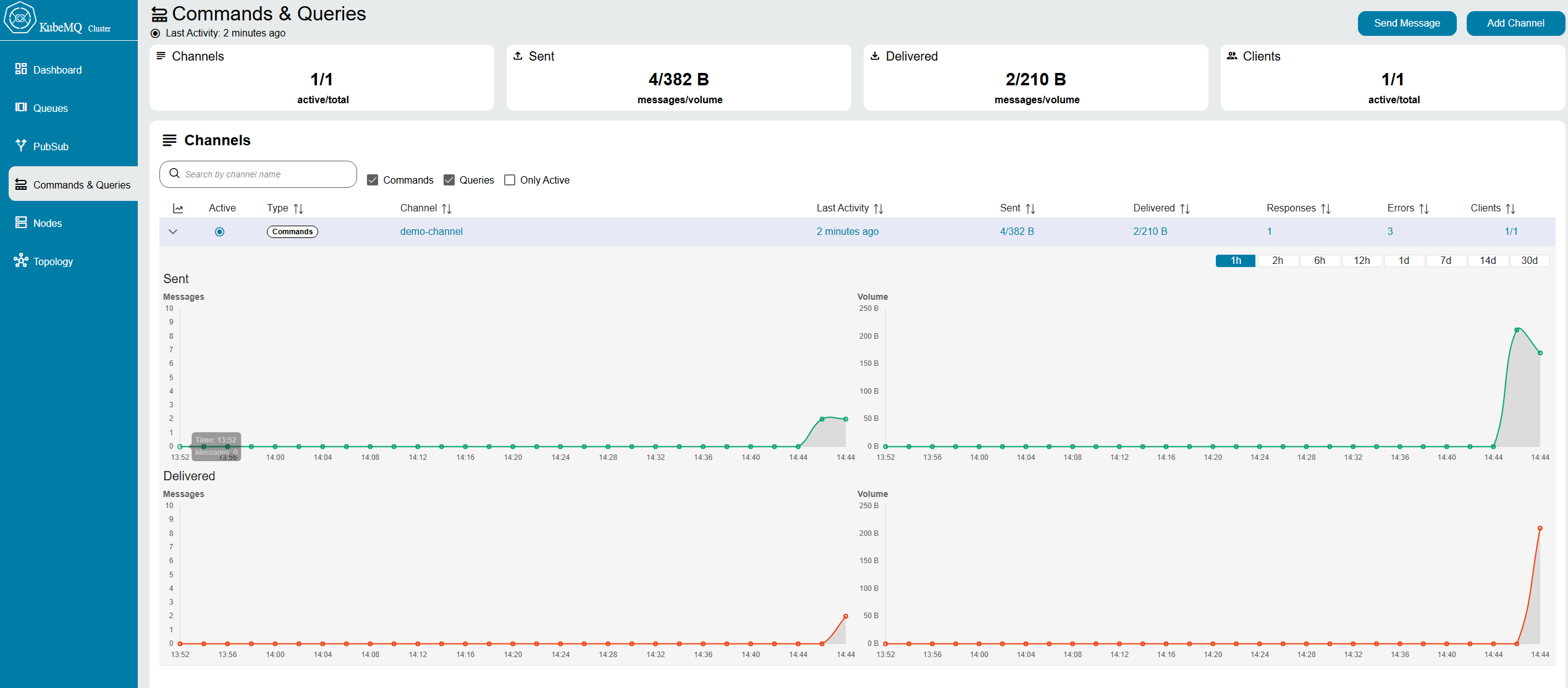
Task: Collapse the demo-channel row chevron
Action: pyautogui.click(x=173, y=232)
